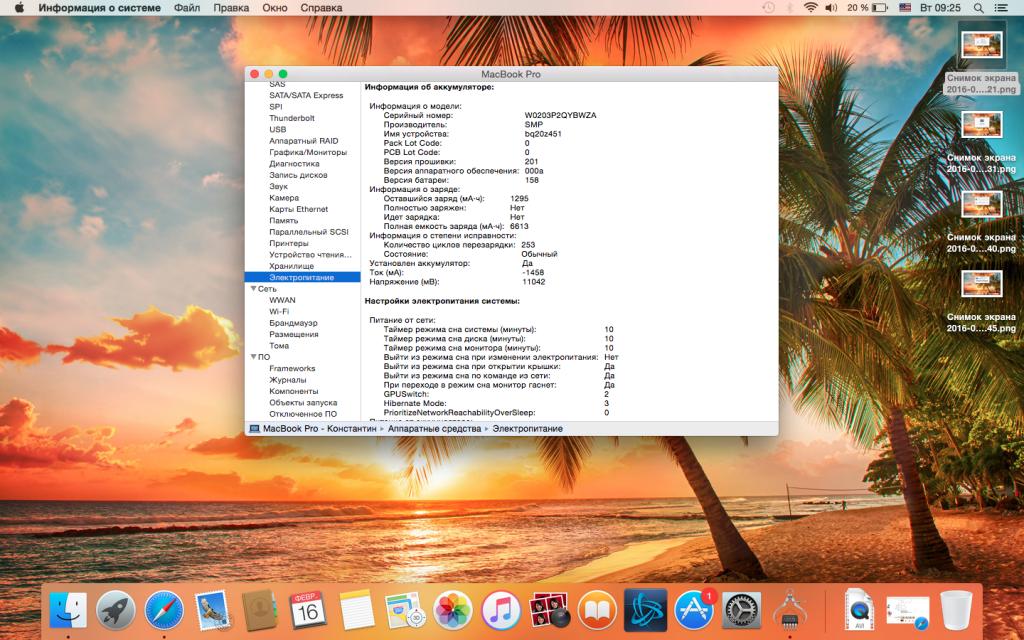Select Wi-Fi in the sidebar list
Image resolution: width=1024 pixels, height=640 pixels.
tap(279, 312)
